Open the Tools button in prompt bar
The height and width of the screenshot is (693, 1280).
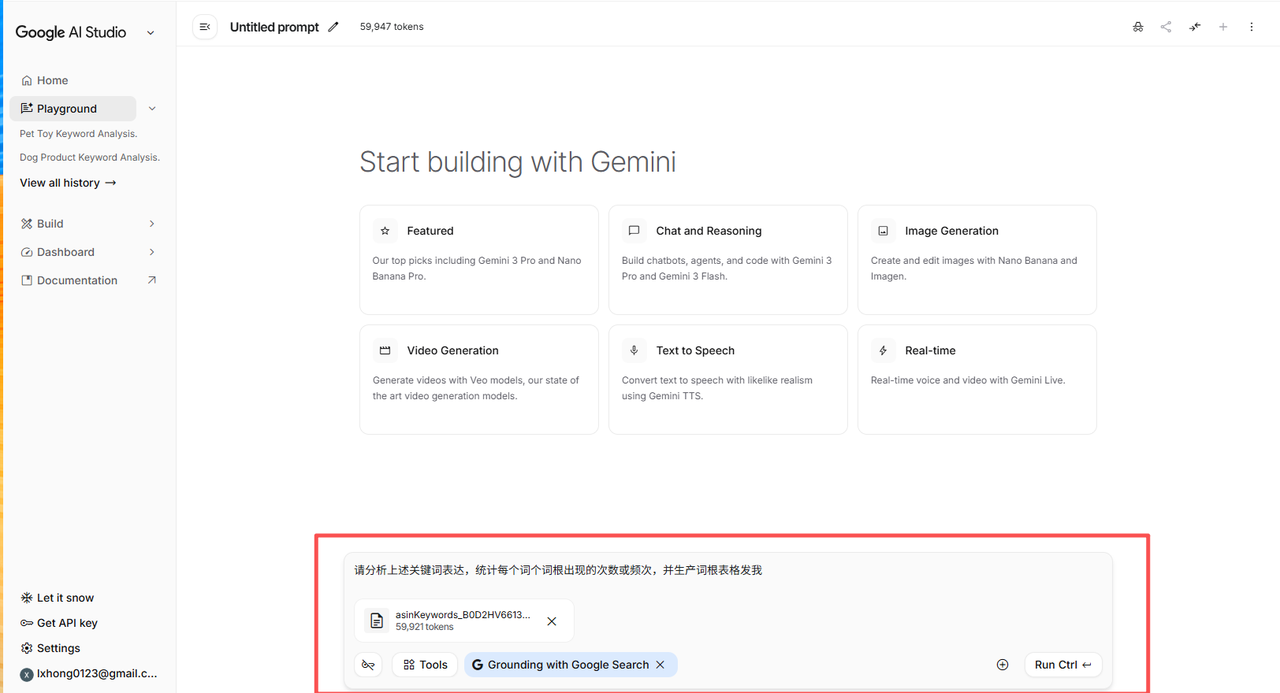pyautogui.click(x=425, y=665)
